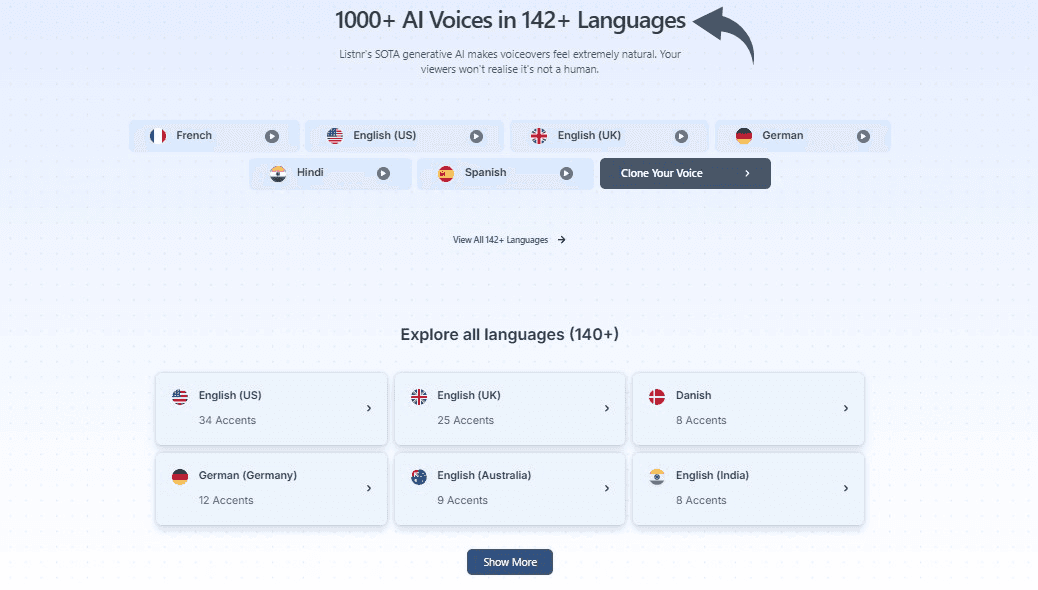Open the English (UK) 25 Accents card
1038x590 pixels.
point(510,409)
